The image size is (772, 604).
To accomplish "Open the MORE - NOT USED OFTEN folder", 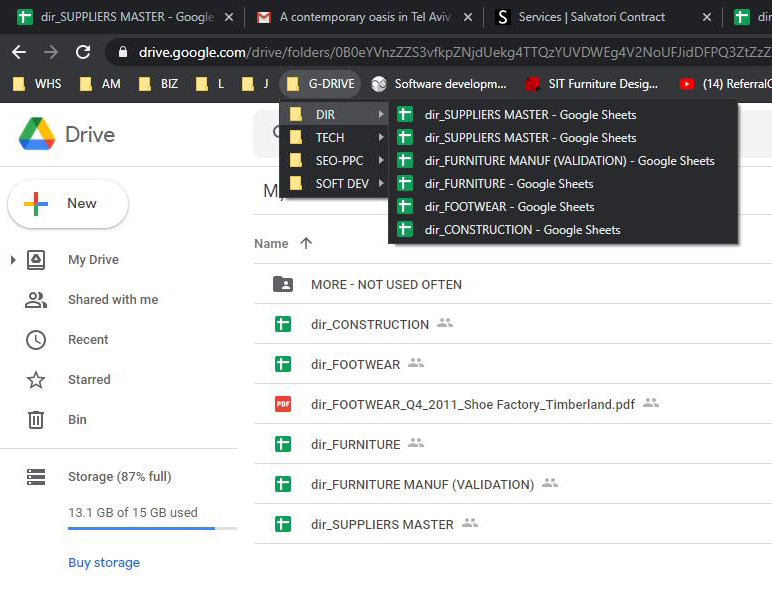I will click(x=386, y=284).
